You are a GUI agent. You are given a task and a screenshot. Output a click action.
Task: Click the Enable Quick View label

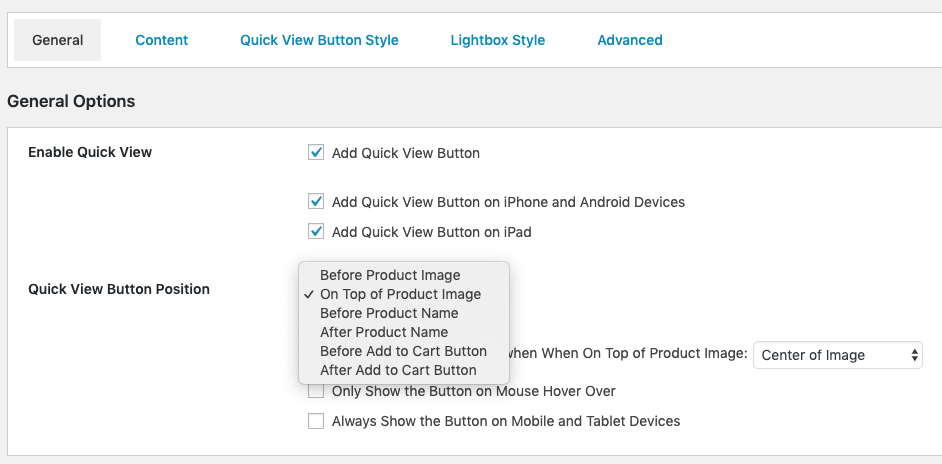click(x=90, y=152)
